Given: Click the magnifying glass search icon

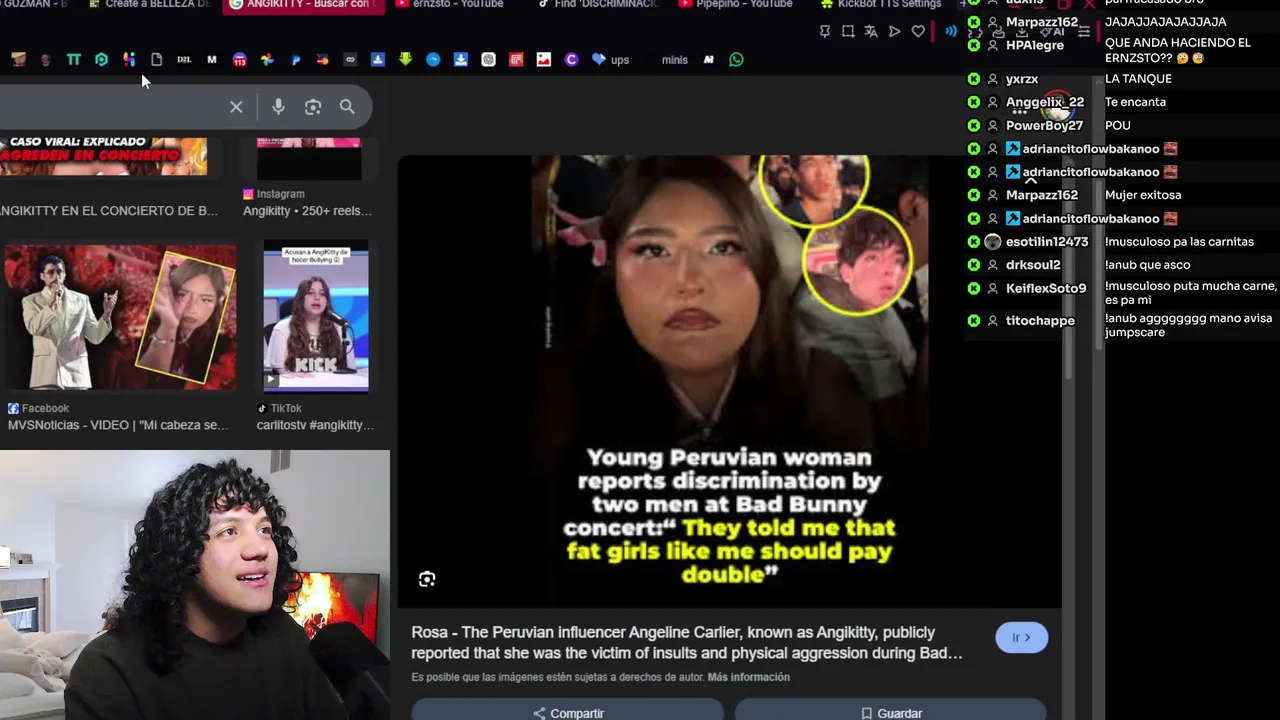Looking at the screenshot, I should coord(347,107).
